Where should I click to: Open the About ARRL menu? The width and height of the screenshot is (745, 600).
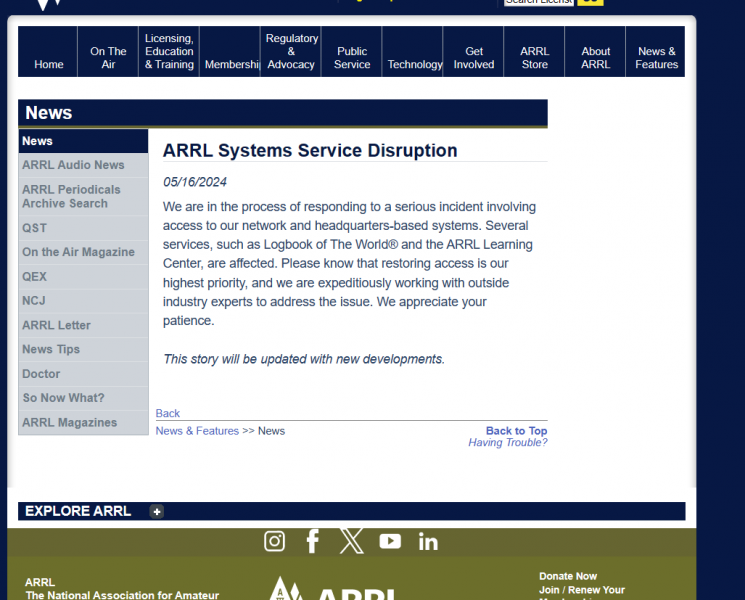coord(595,51)
